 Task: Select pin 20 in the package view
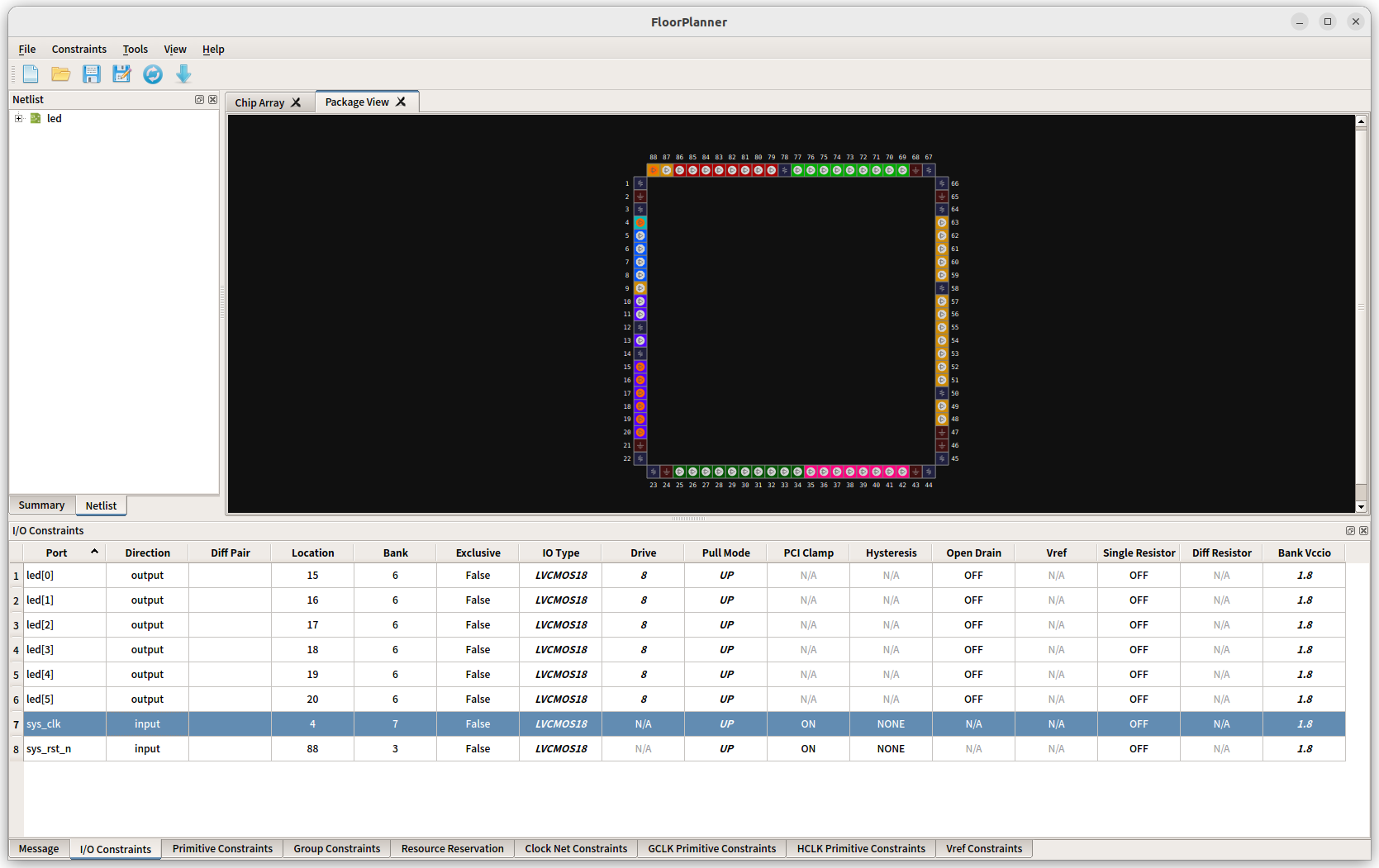640,432
